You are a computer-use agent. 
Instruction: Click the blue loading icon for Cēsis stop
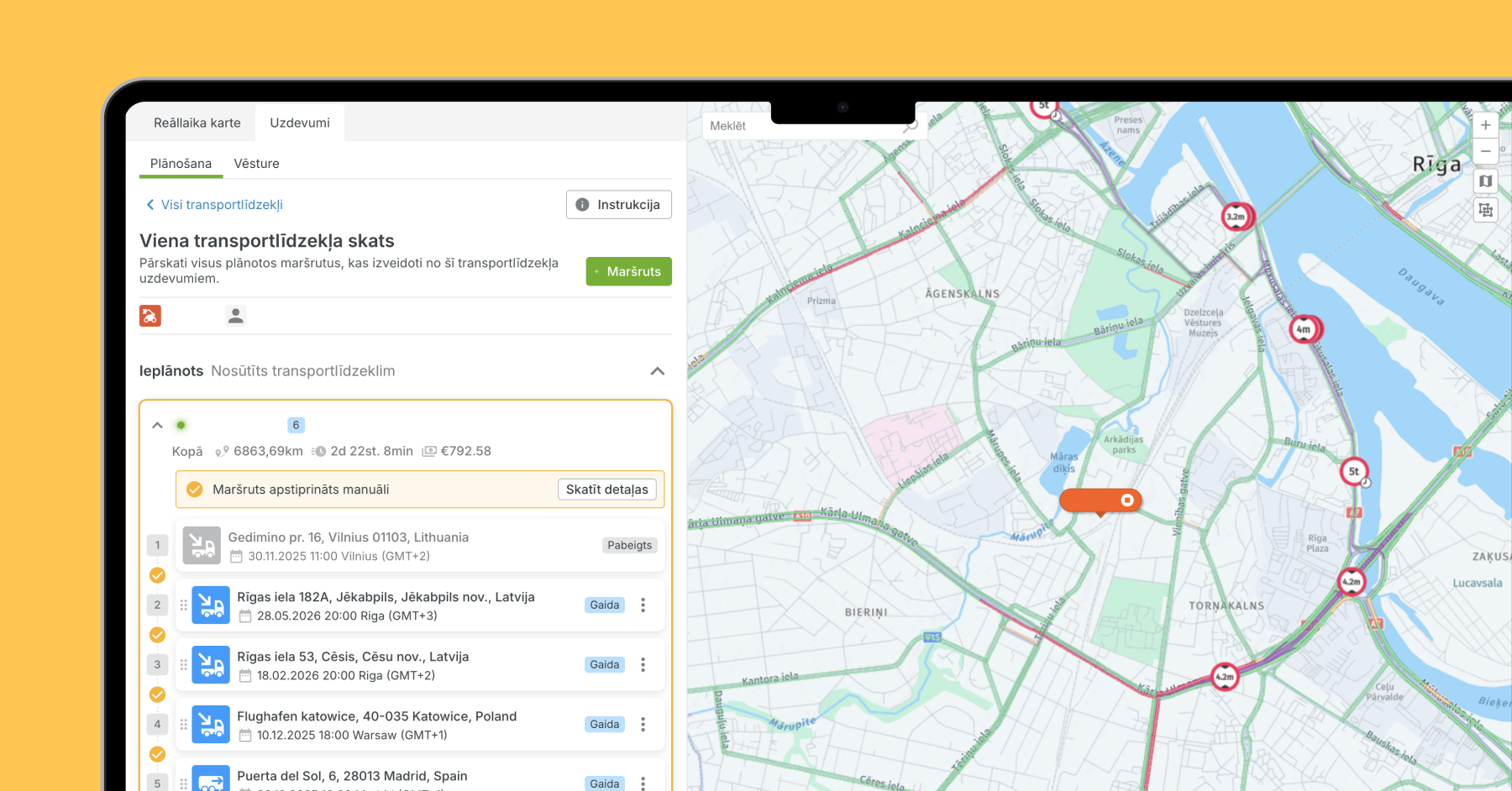click(x=211, y=665)
